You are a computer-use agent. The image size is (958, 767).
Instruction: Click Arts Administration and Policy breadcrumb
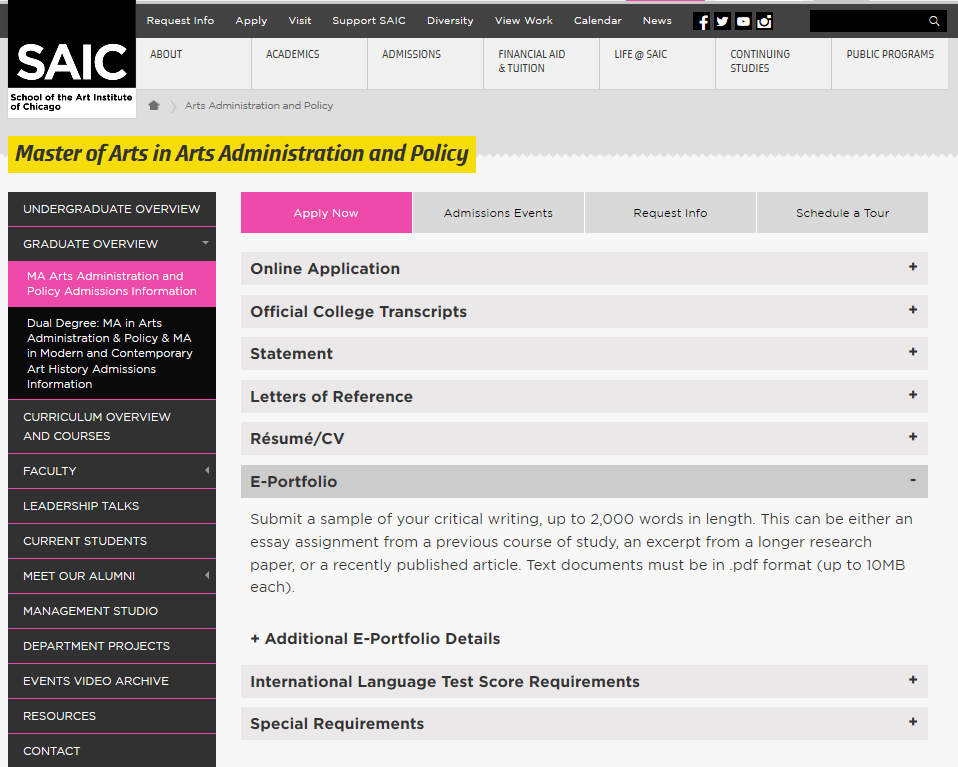click(x=259, y=105)
